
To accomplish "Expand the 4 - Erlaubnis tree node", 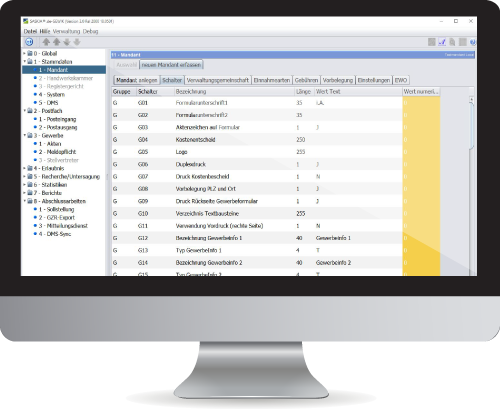I will coord(24,168).
